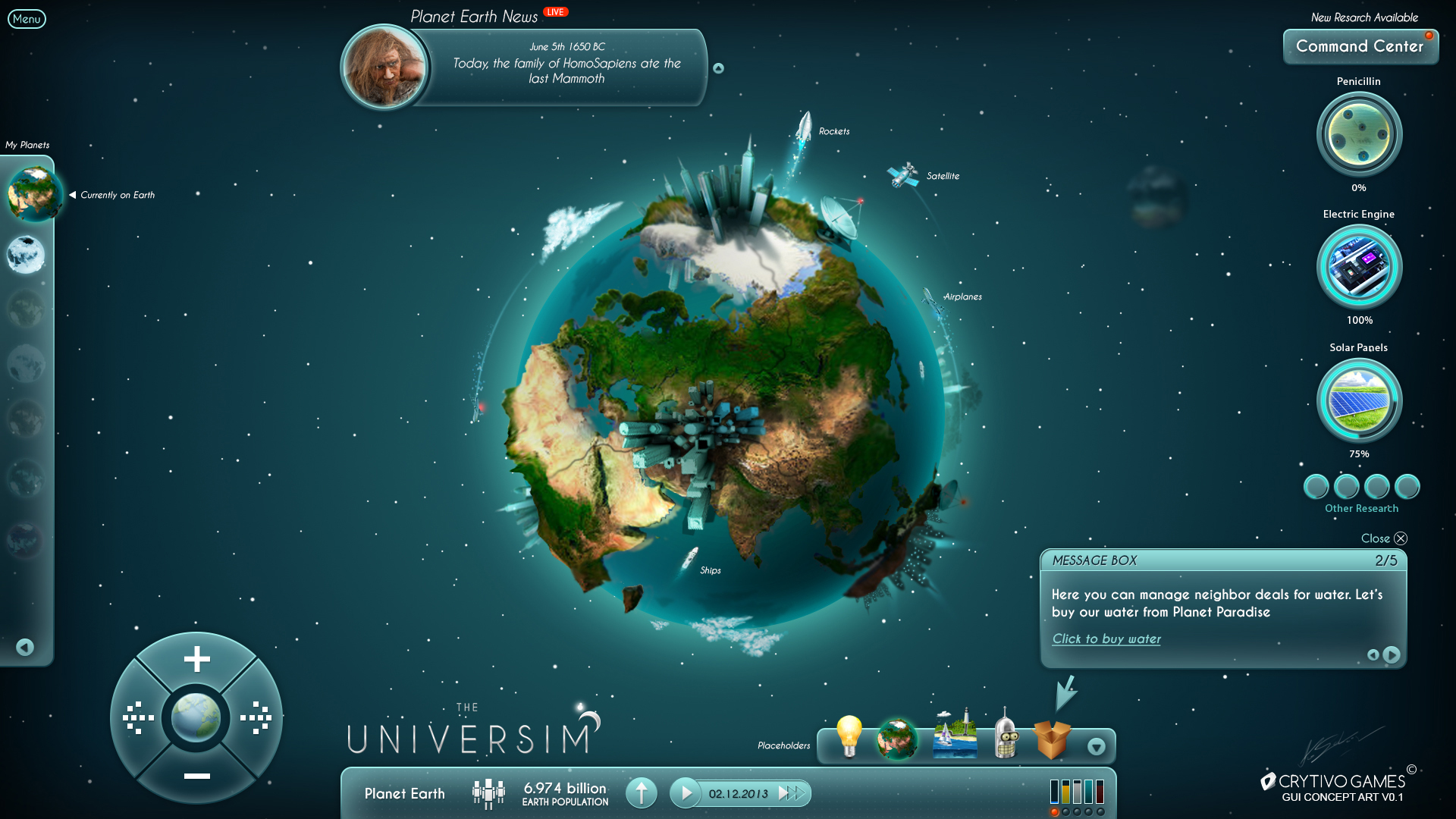
Task: Click the previous message arrow button
Action: coord(1372,655)
